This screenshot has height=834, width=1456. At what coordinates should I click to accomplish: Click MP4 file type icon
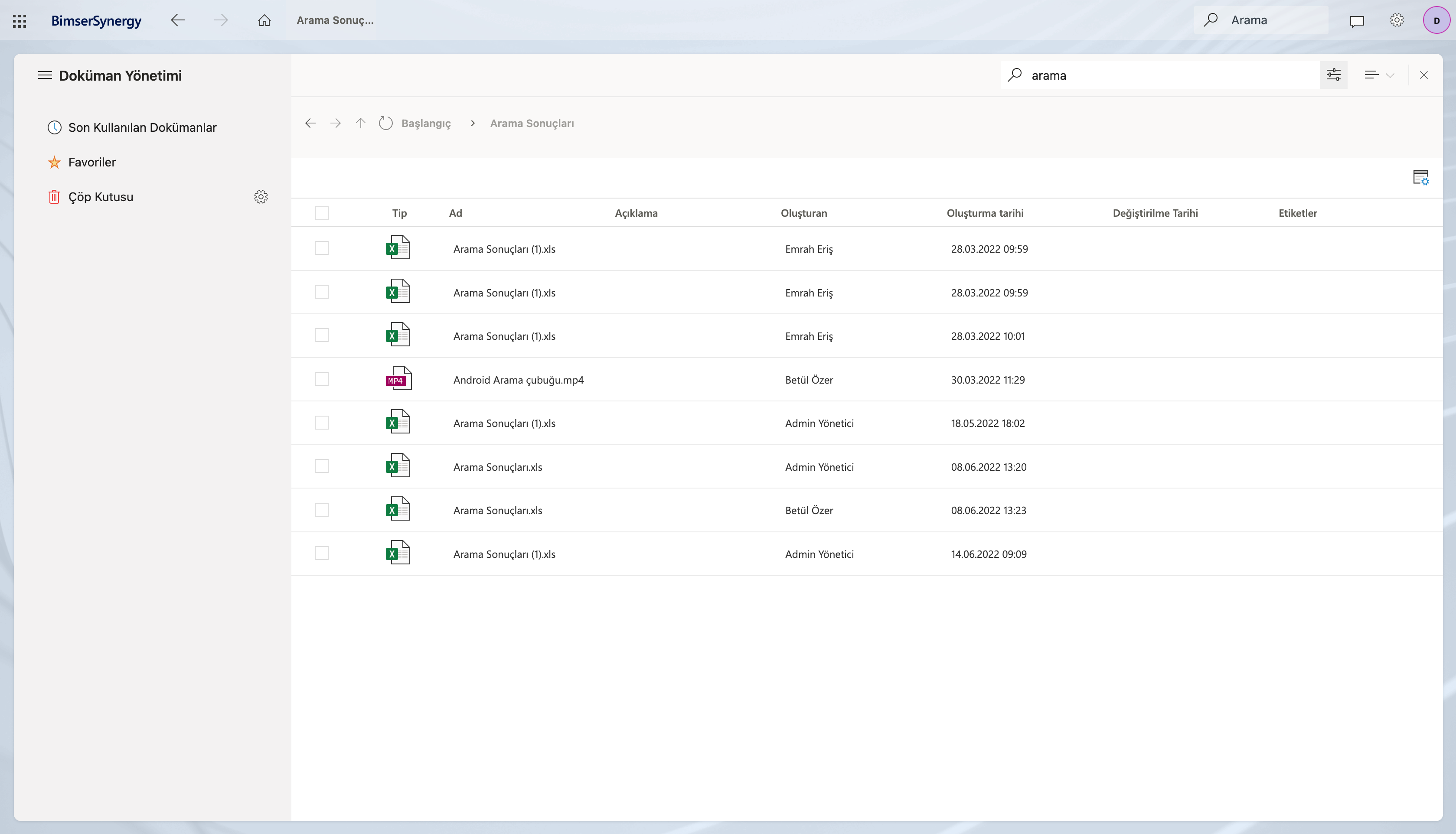point(398,378)
